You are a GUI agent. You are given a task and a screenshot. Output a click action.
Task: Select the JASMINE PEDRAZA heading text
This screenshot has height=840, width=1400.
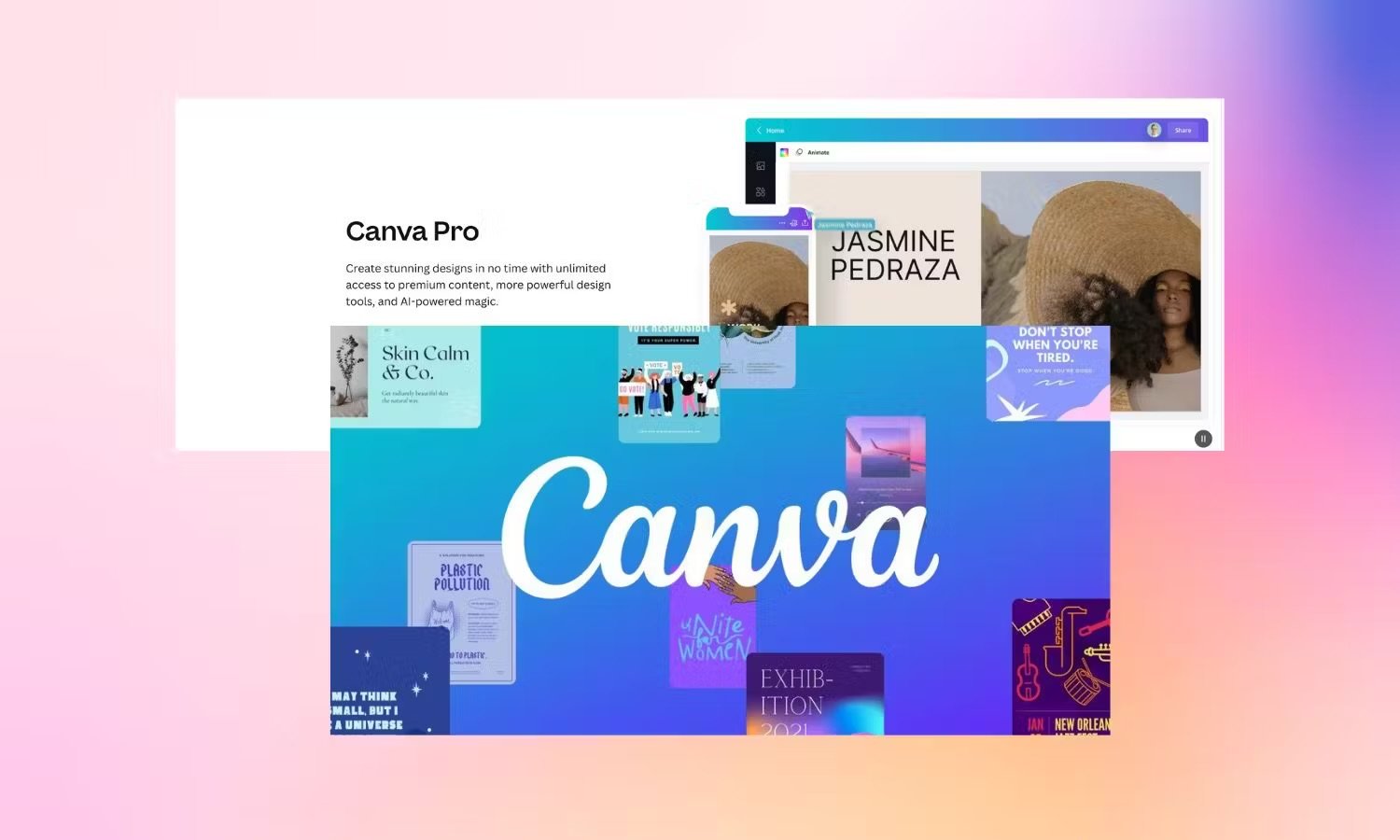[x=894, y=256]
